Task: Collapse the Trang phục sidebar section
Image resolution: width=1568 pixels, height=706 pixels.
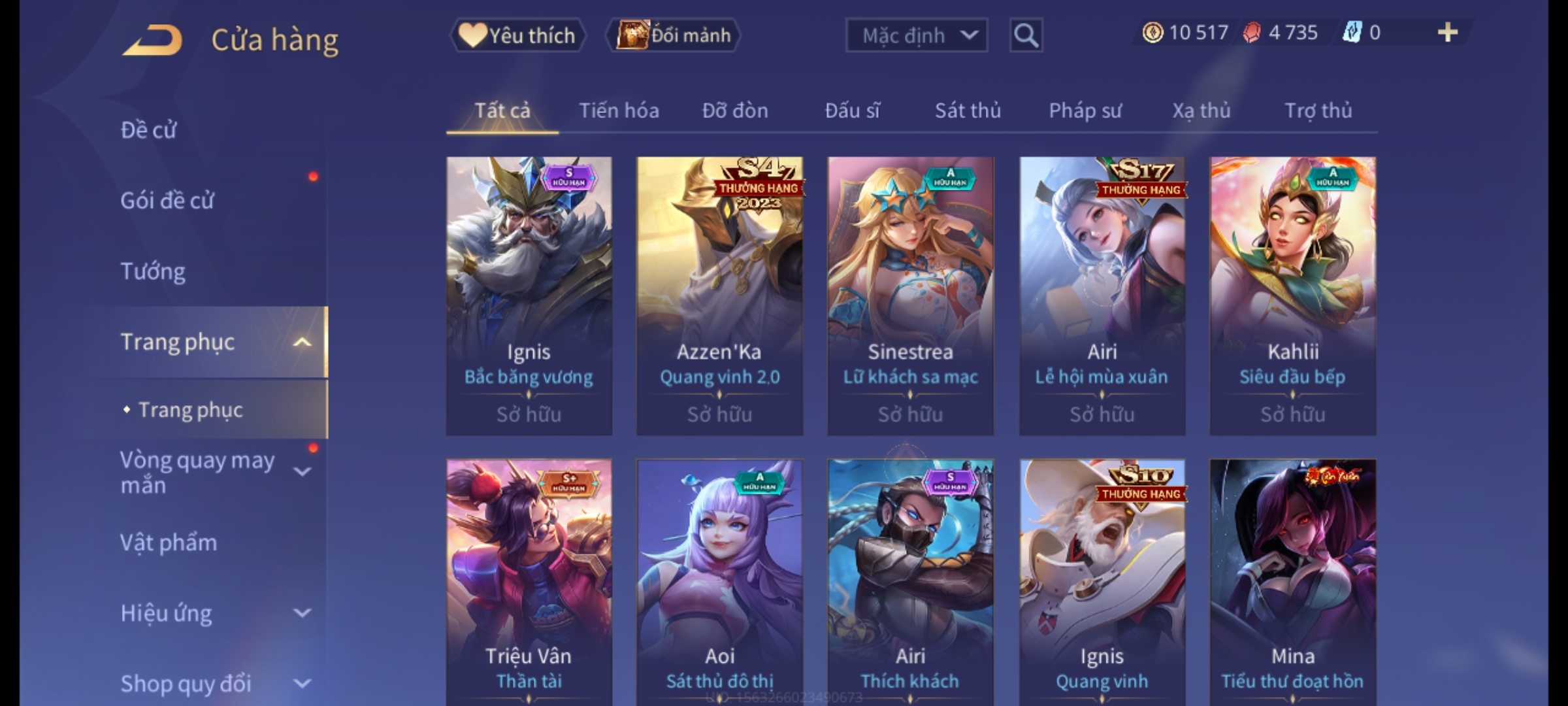Action: point(302,343)
